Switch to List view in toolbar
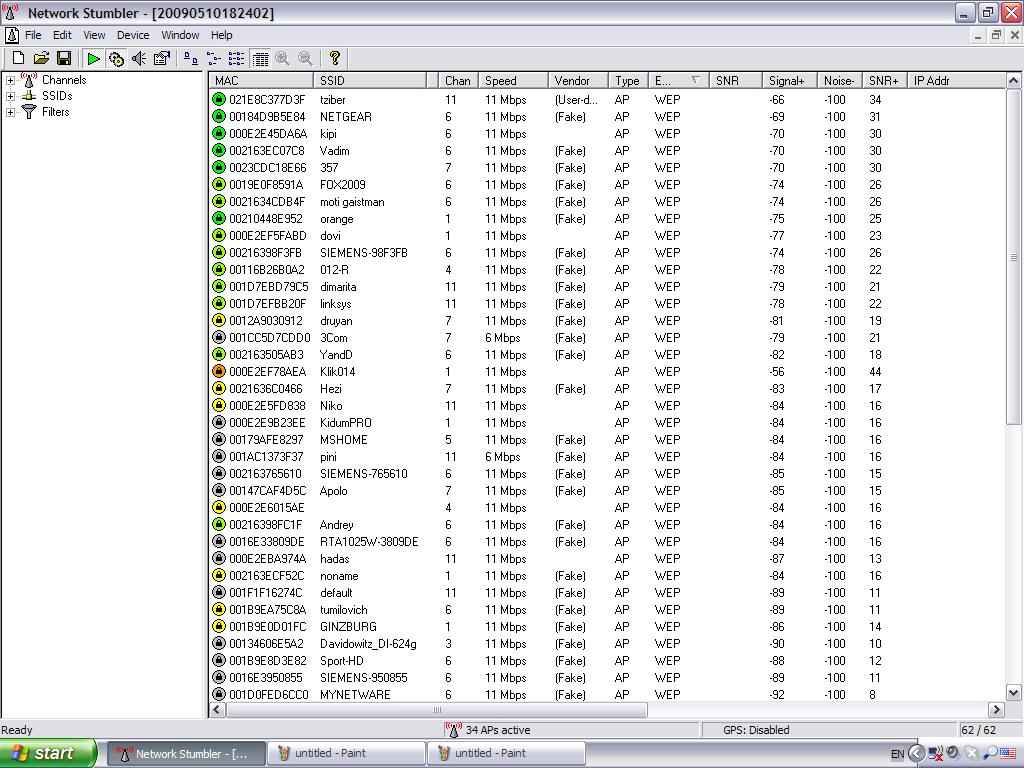This screenshot has width=1024, height=768. 236,59
